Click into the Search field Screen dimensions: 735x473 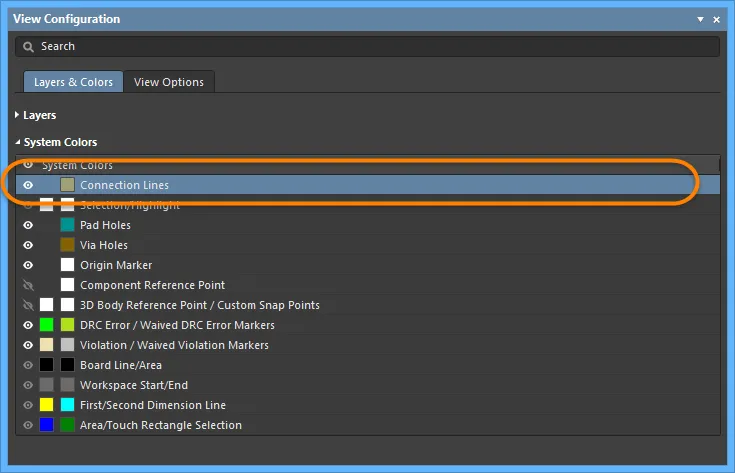[x=368, y=46]
